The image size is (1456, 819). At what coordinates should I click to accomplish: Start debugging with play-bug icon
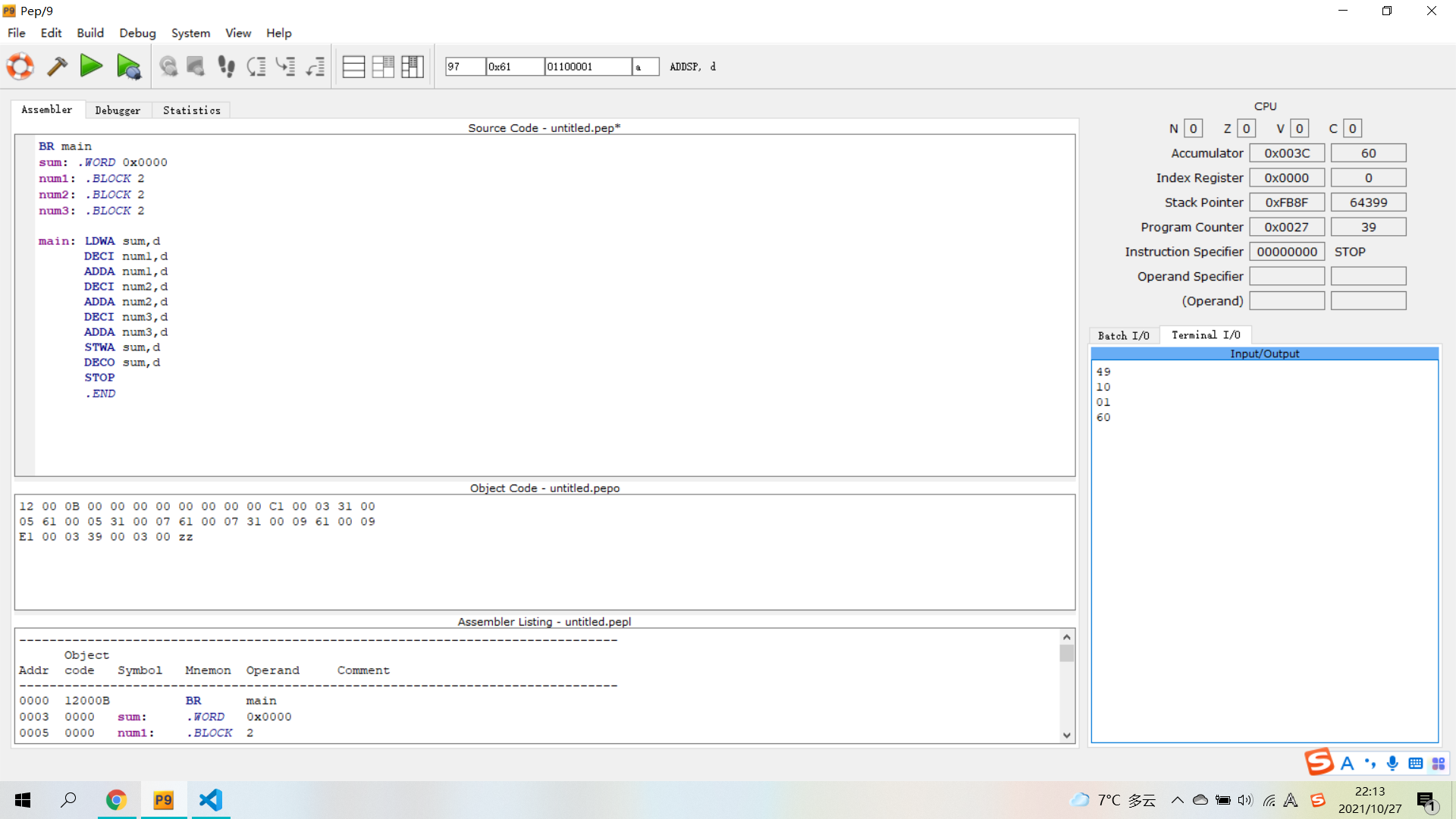(128, 67)
